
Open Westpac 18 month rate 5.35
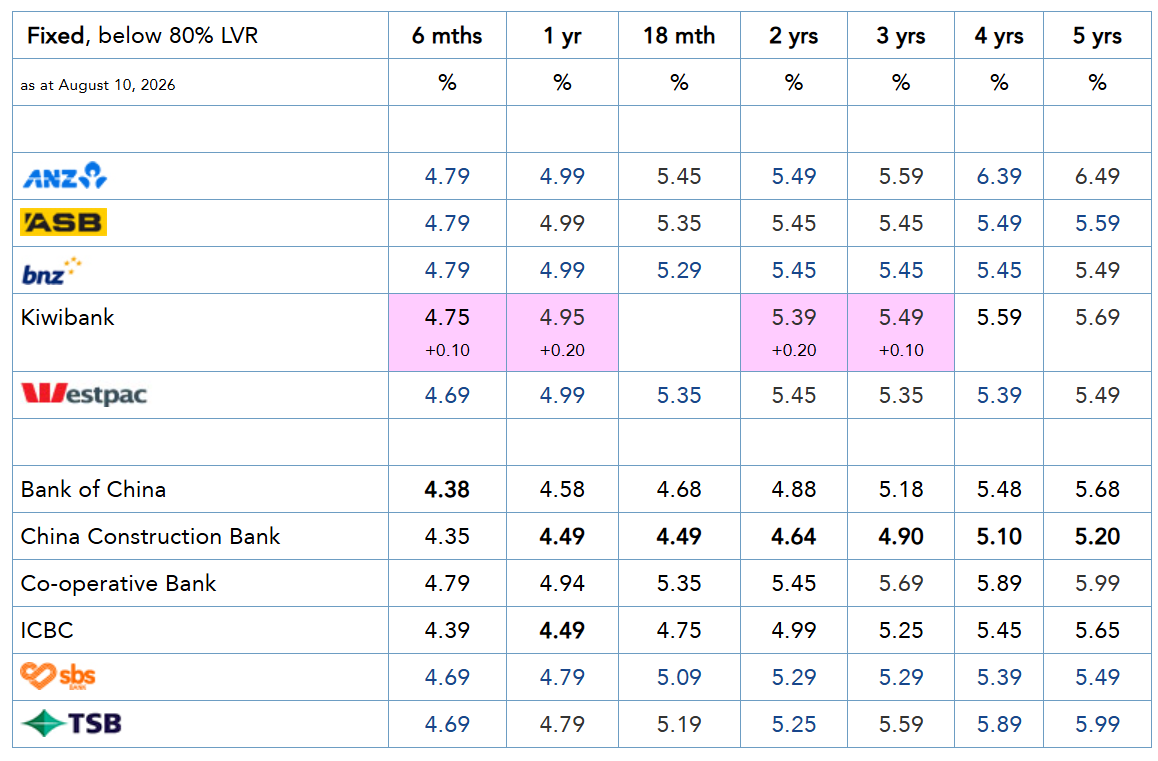tap(679, 395)
